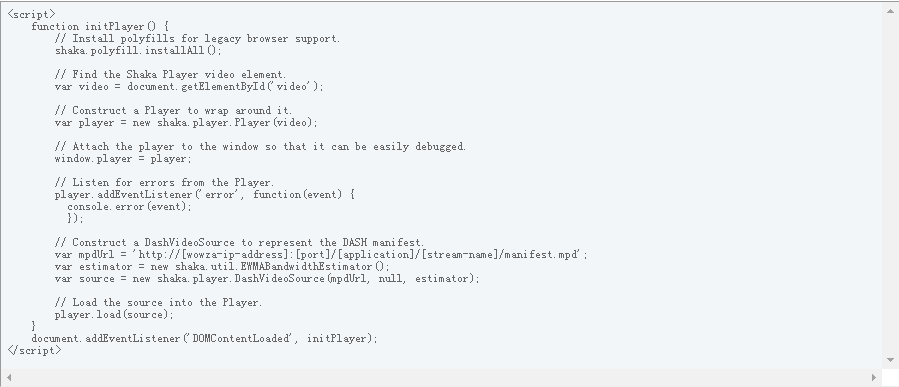
Task: Click the player.addEventListener('error') line
Action: point(205,195)
